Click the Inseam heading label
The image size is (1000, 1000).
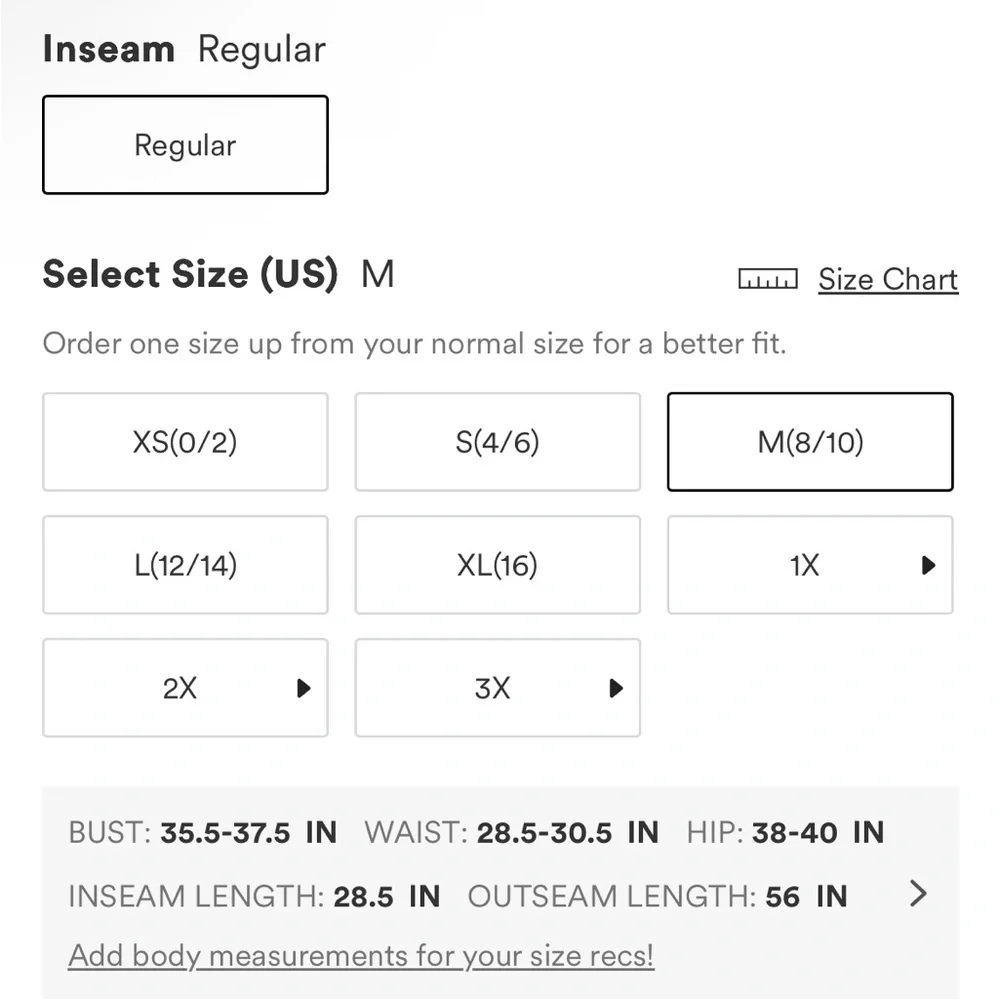tap(108, 49)
